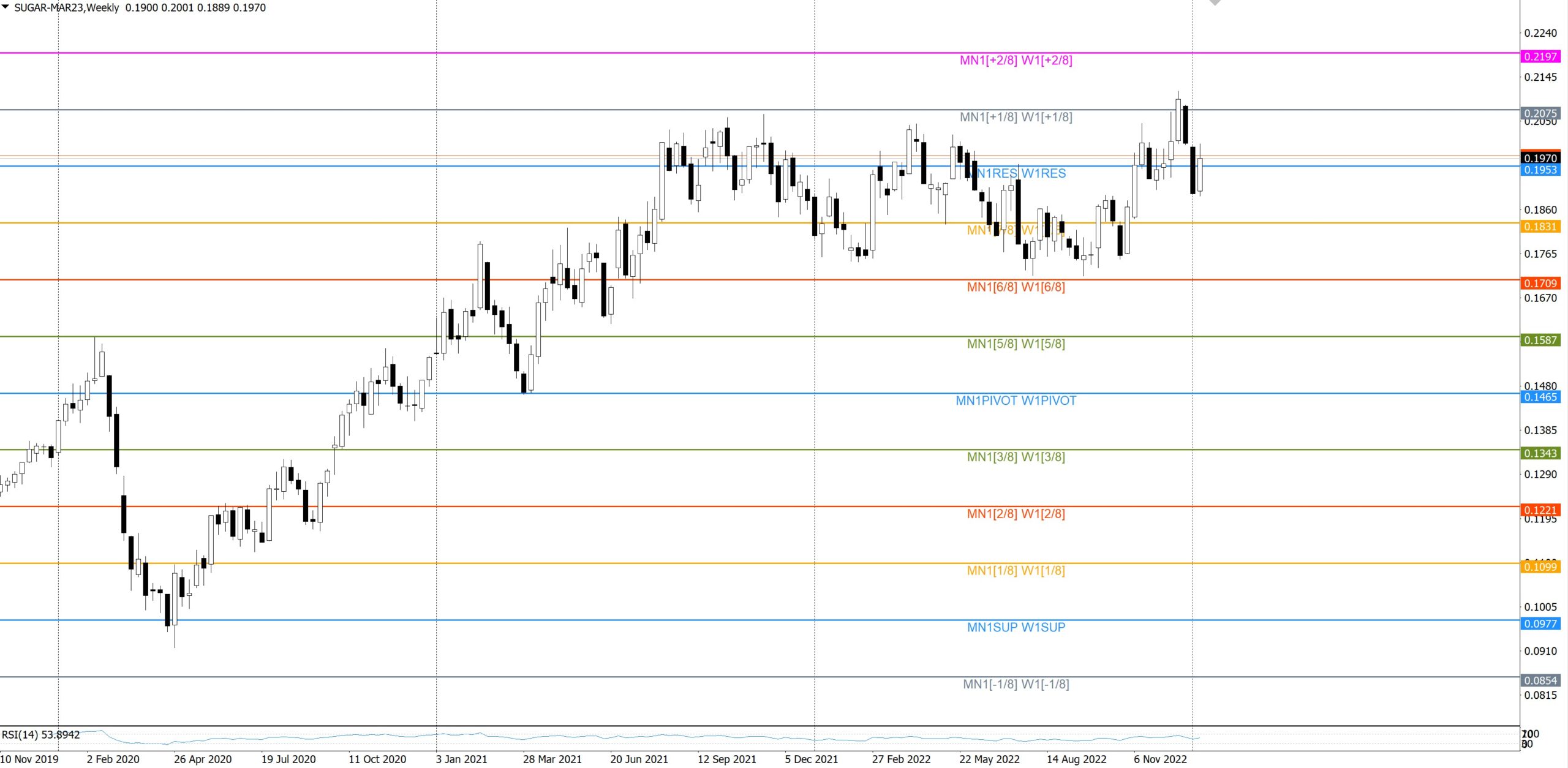
Task: Click the RSI(14) indicator label
Action: 40,734
